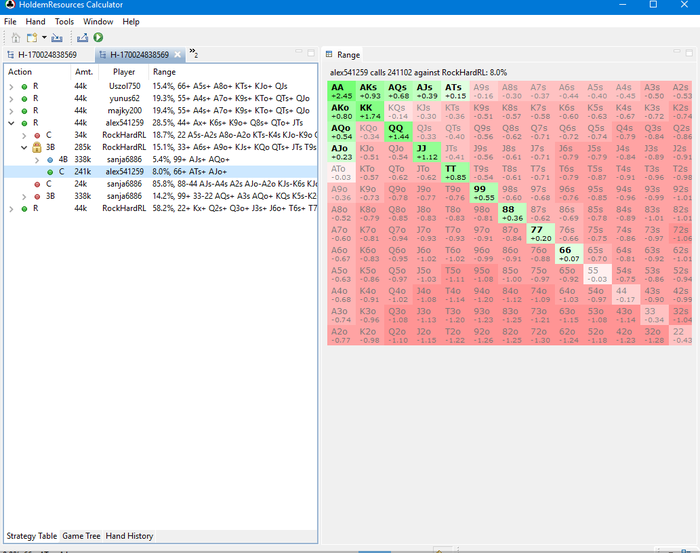
Task: Expand the majky200 raise row
Action: coord(11,111)
